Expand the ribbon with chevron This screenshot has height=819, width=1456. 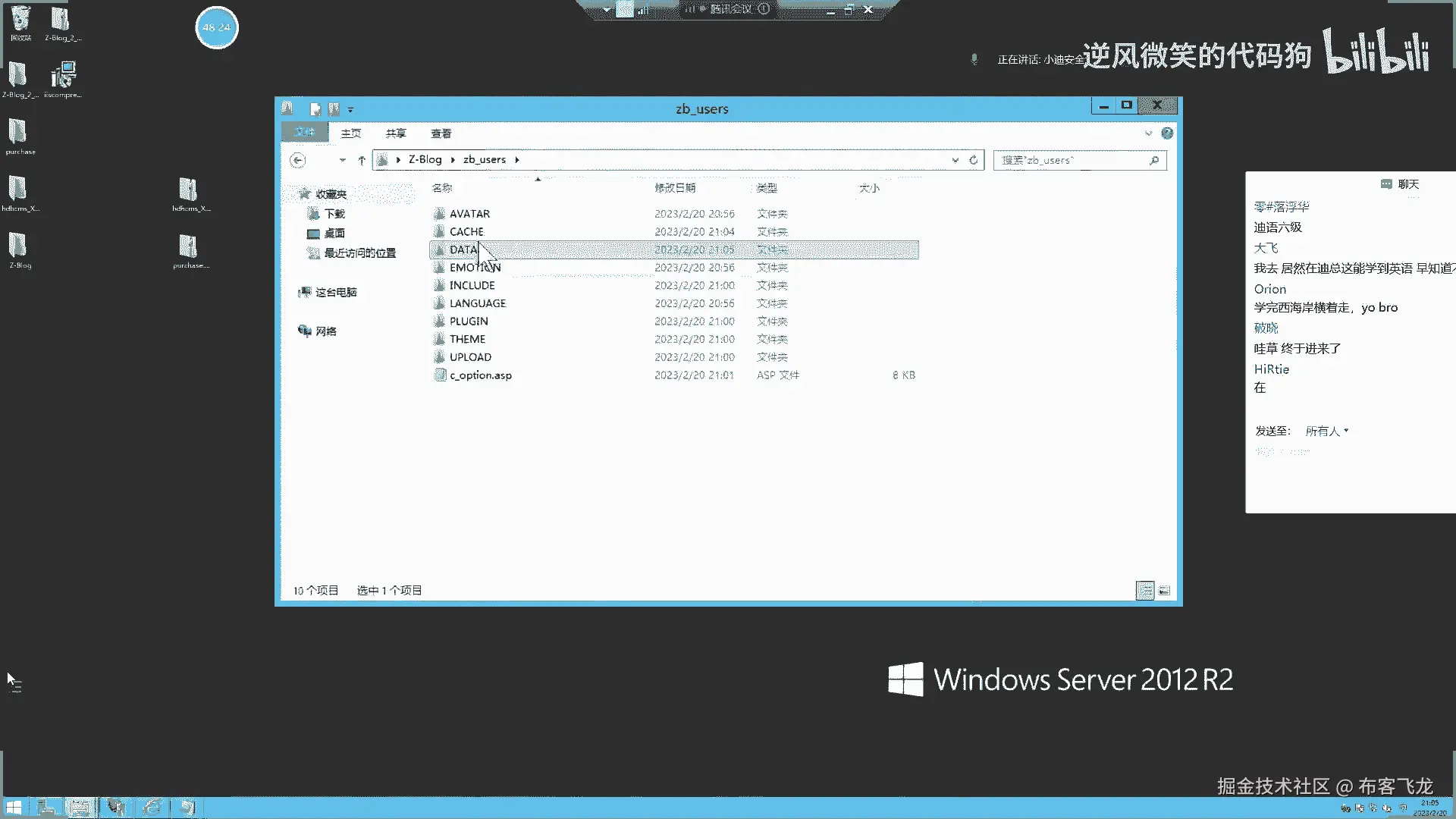click(x=1148, y=133)
